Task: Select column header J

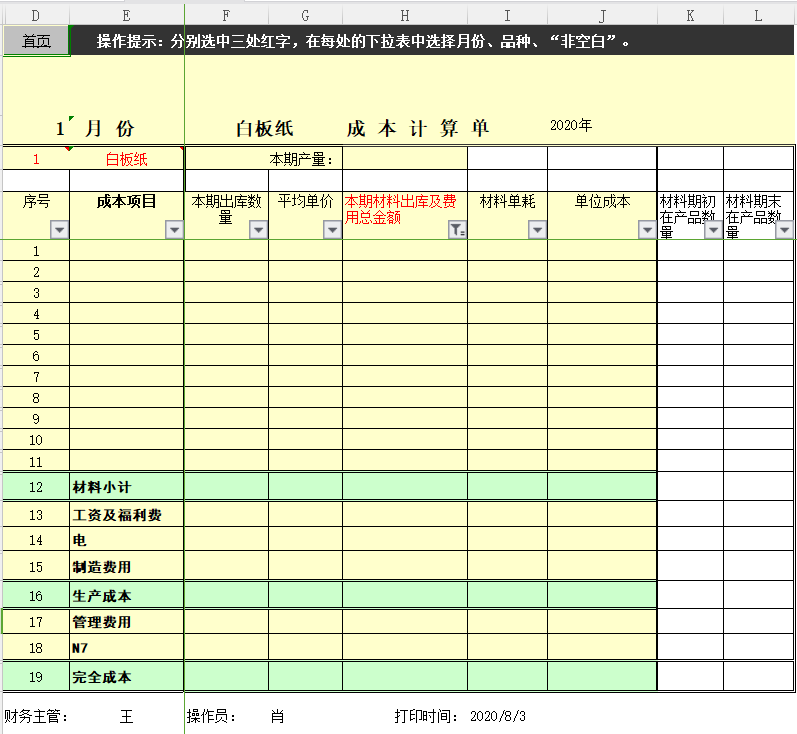Action: point(602,16)
